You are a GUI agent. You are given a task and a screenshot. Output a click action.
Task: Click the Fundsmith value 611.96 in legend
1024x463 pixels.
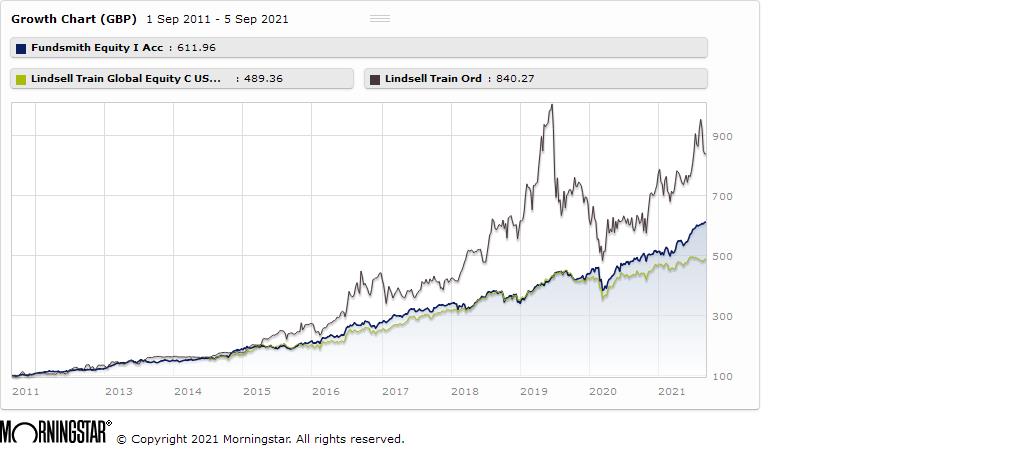196,48
